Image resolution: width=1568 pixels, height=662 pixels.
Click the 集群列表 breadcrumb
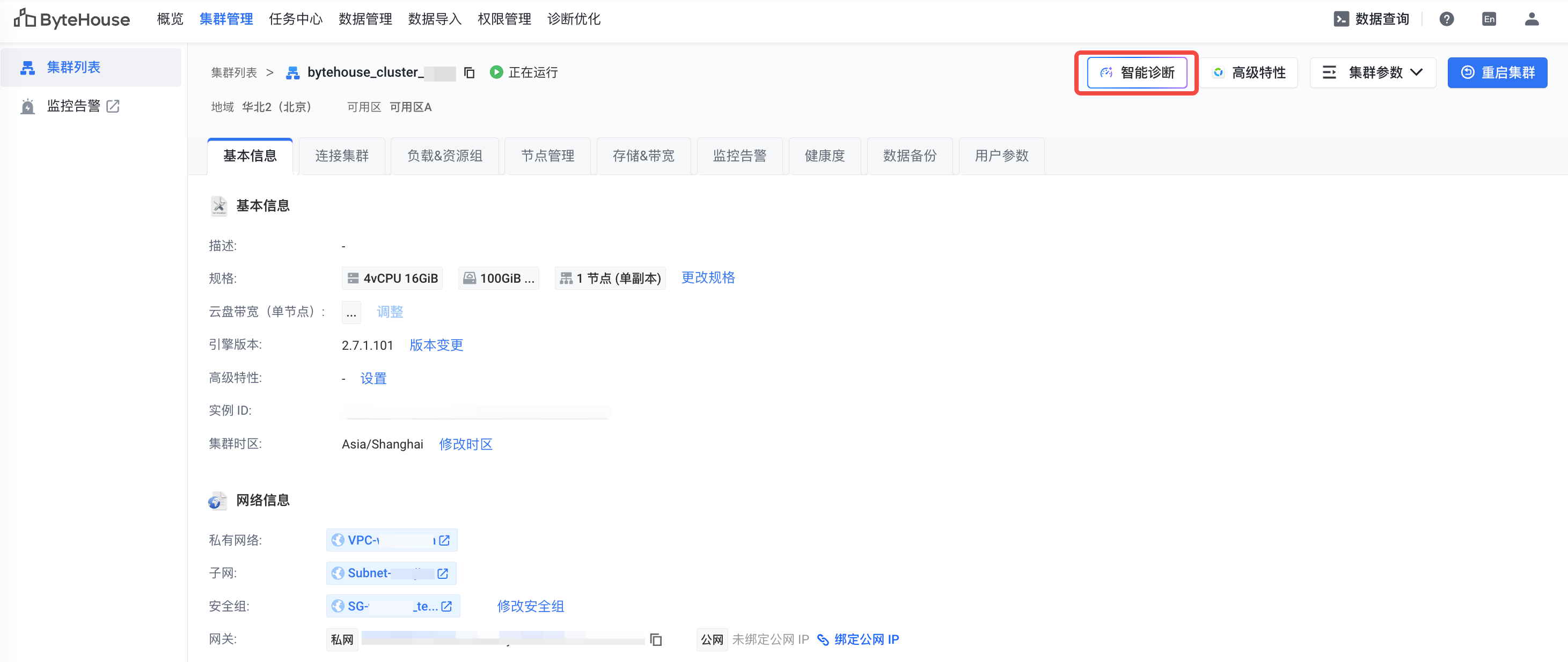(x=234, y=73)
